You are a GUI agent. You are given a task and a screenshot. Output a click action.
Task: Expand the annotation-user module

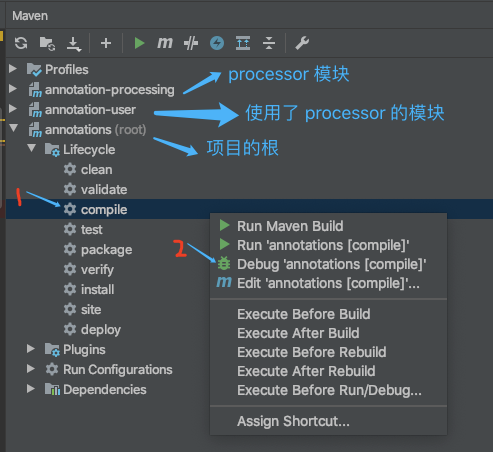tap(13, 109)
